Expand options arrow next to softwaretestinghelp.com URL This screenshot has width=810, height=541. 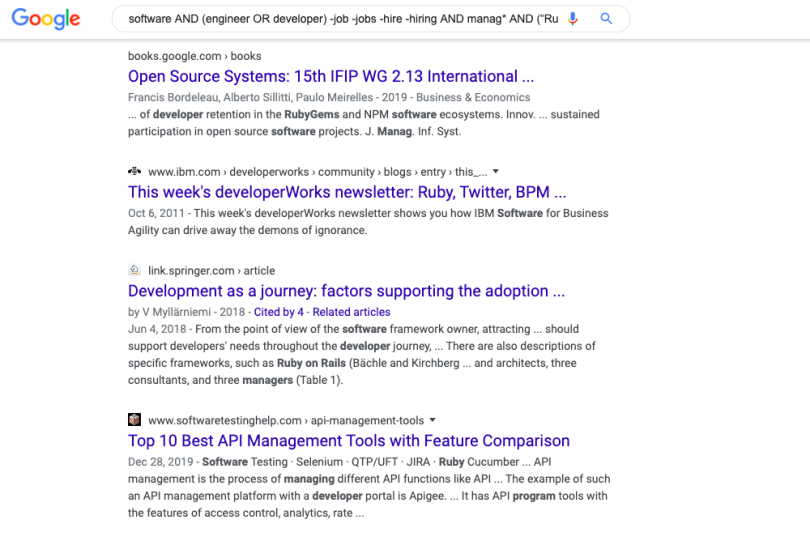(x=432, y=420)
